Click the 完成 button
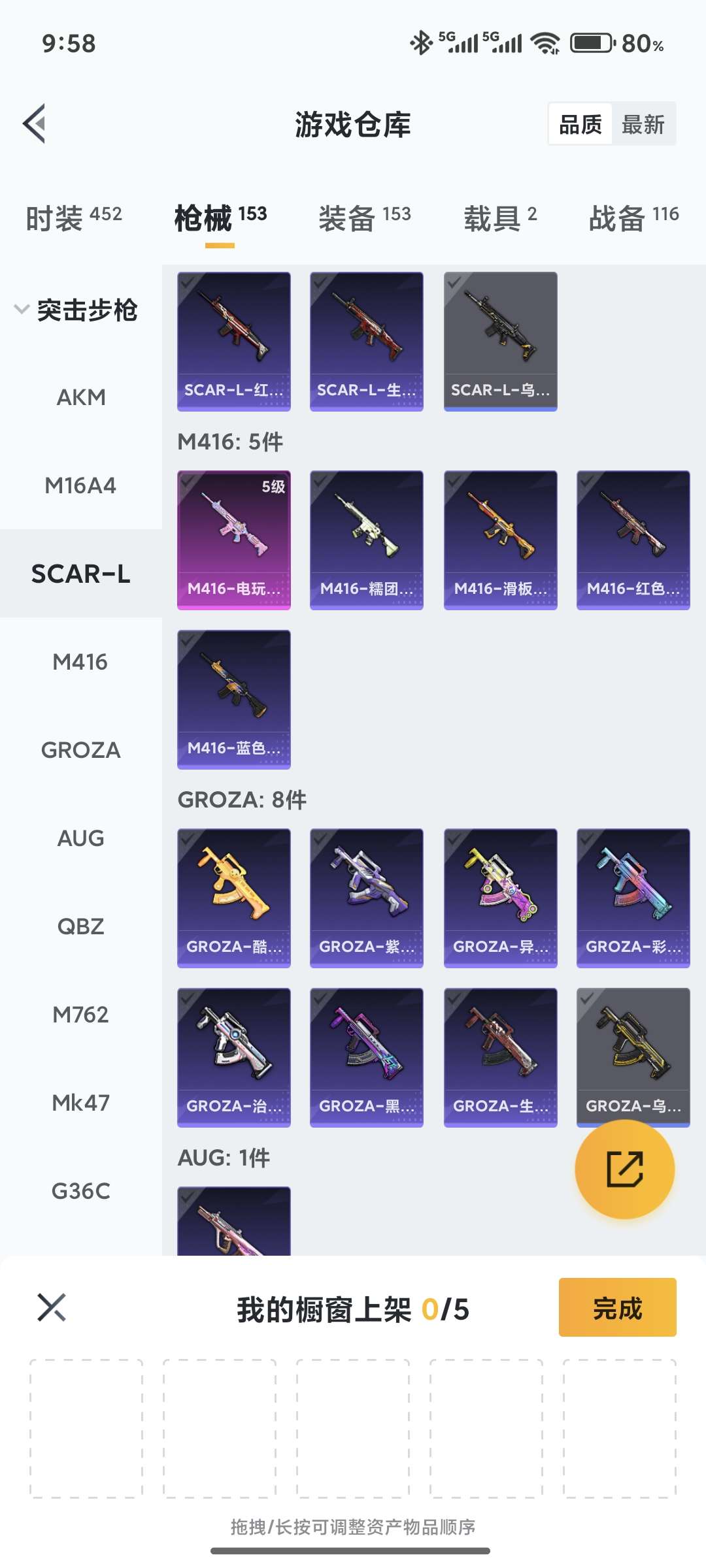 pyautogui.click(x=617, y=1307)
